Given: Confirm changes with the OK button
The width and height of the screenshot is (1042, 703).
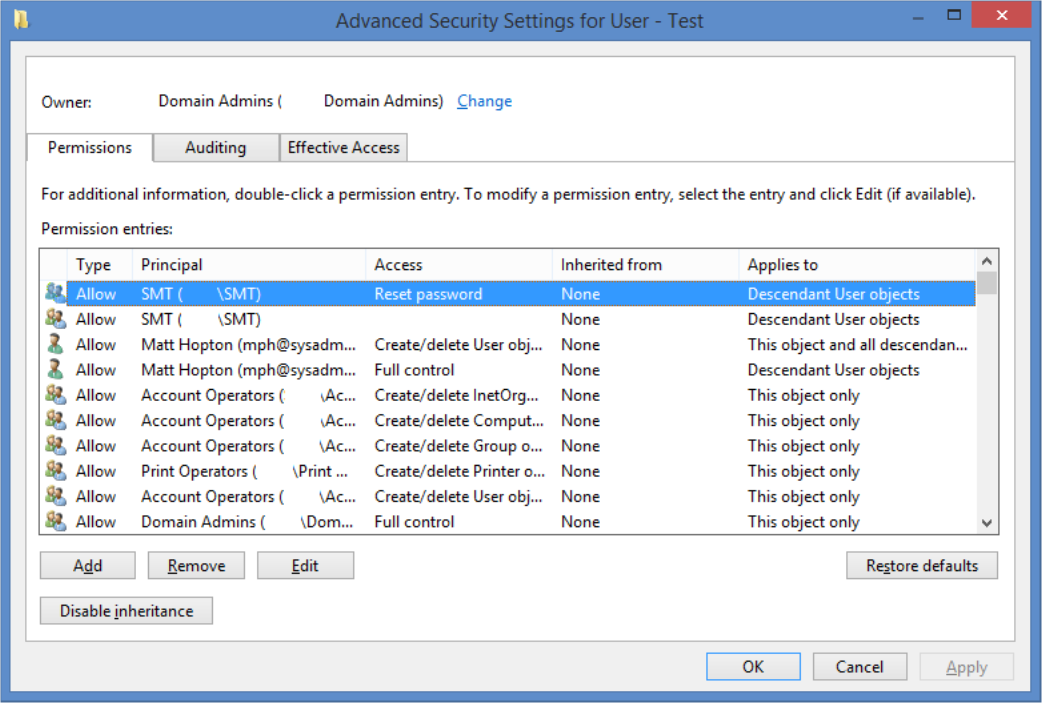Looking at the screenshot, I should point(753,666).
